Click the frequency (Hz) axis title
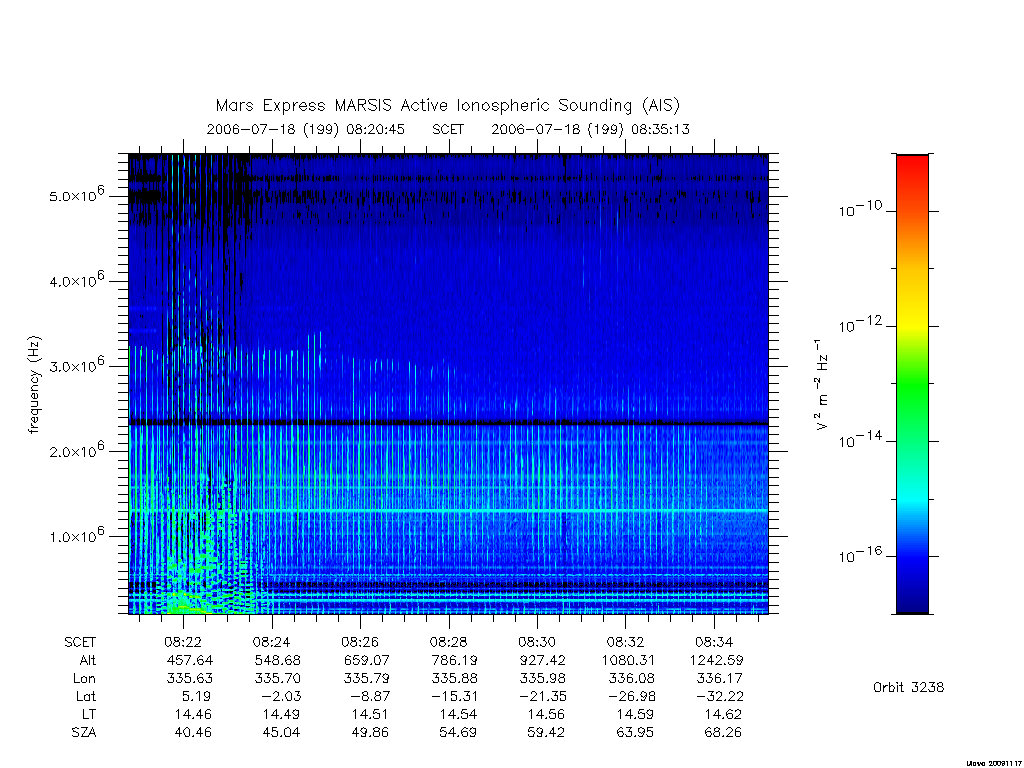The width and height of the screenshot is (1024, 768). (x=34, y=385)
